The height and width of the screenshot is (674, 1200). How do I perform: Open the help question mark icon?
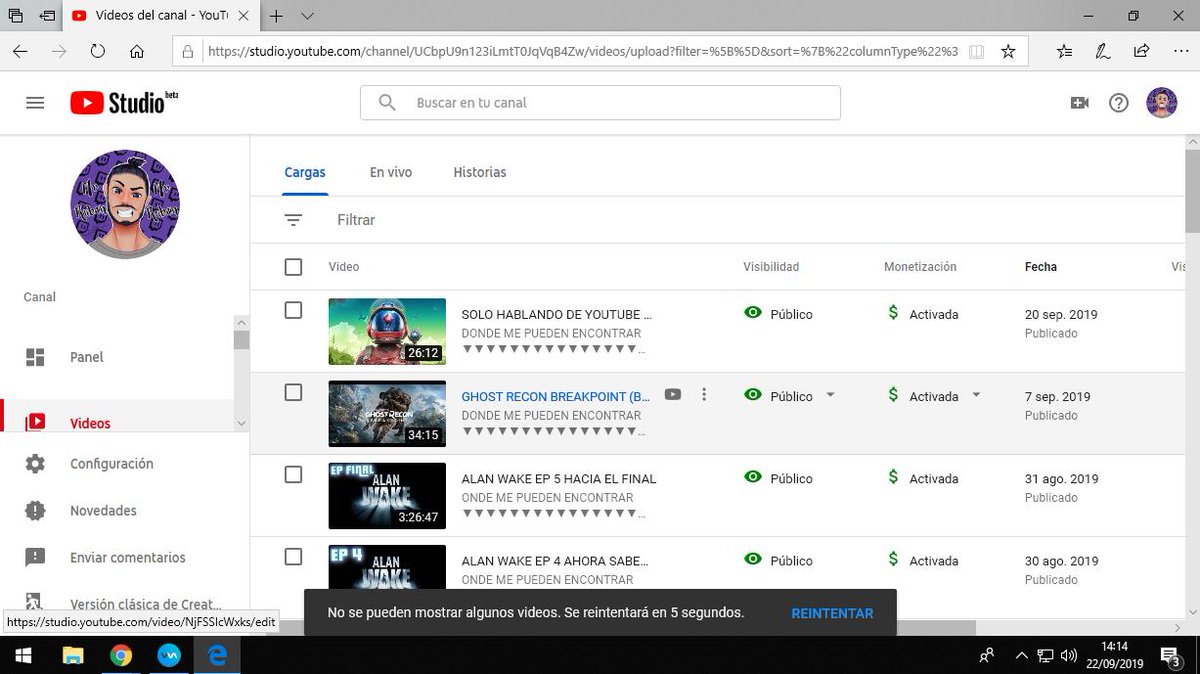[x=1119, y=102]
